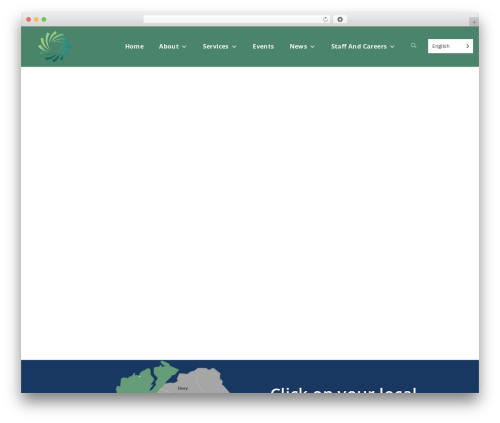Open the English language selector
This screenshot has height=423, width=500.
[x=450, y=46]
